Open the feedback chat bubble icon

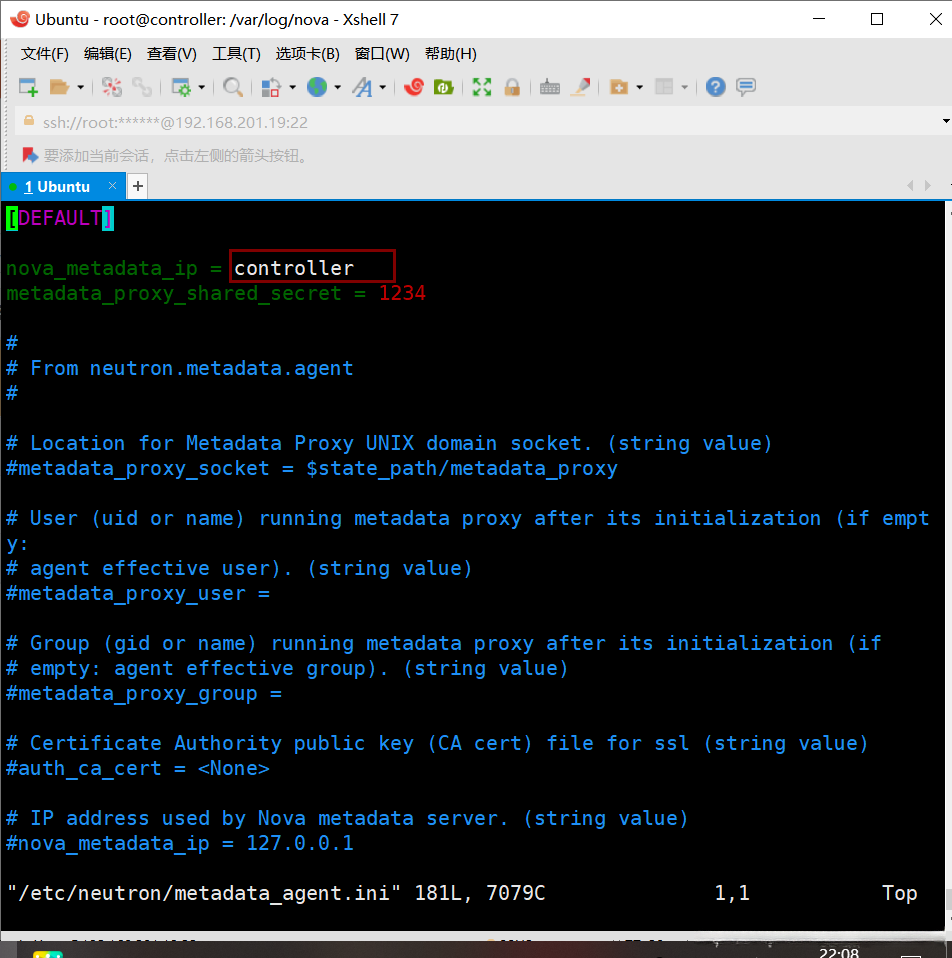746,88
